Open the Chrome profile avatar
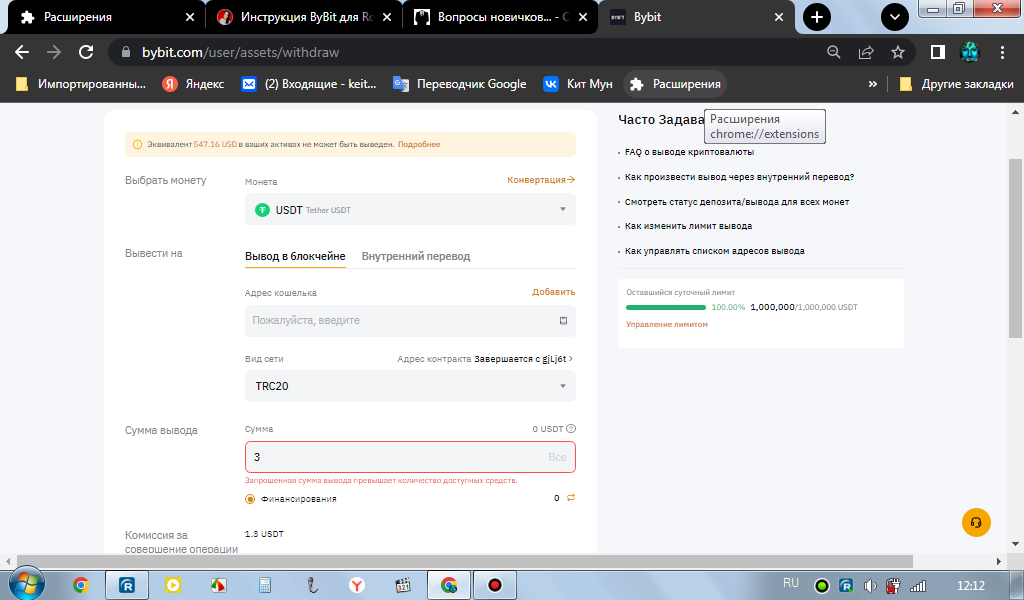 970,52
